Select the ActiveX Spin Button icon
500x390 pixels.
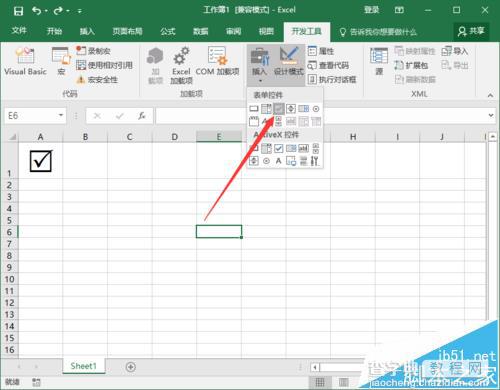[254, 161]
